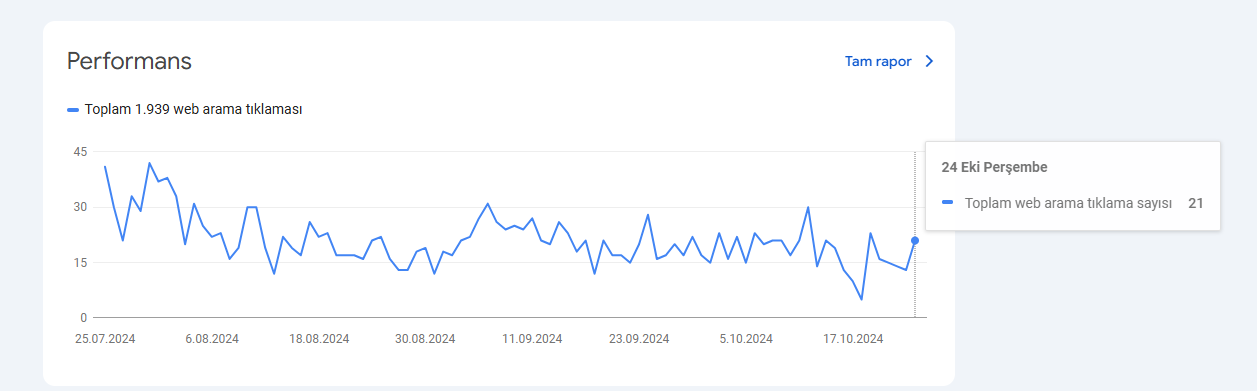Open the Tam rapor link
1257x391 pixels.
[878, 61]
